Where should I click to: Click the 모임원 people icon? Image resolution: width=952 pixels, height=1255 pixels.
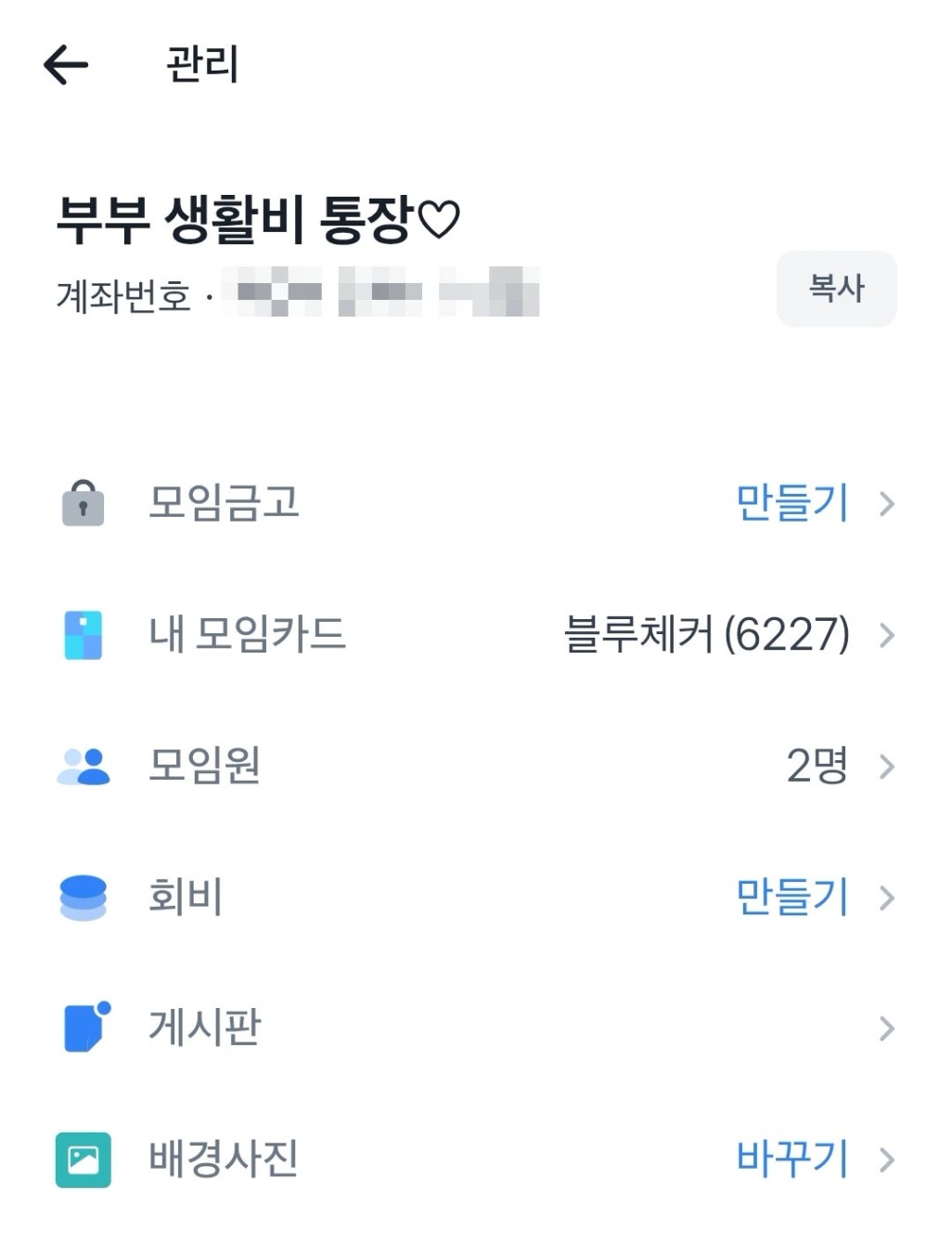[x=84, y=767]
